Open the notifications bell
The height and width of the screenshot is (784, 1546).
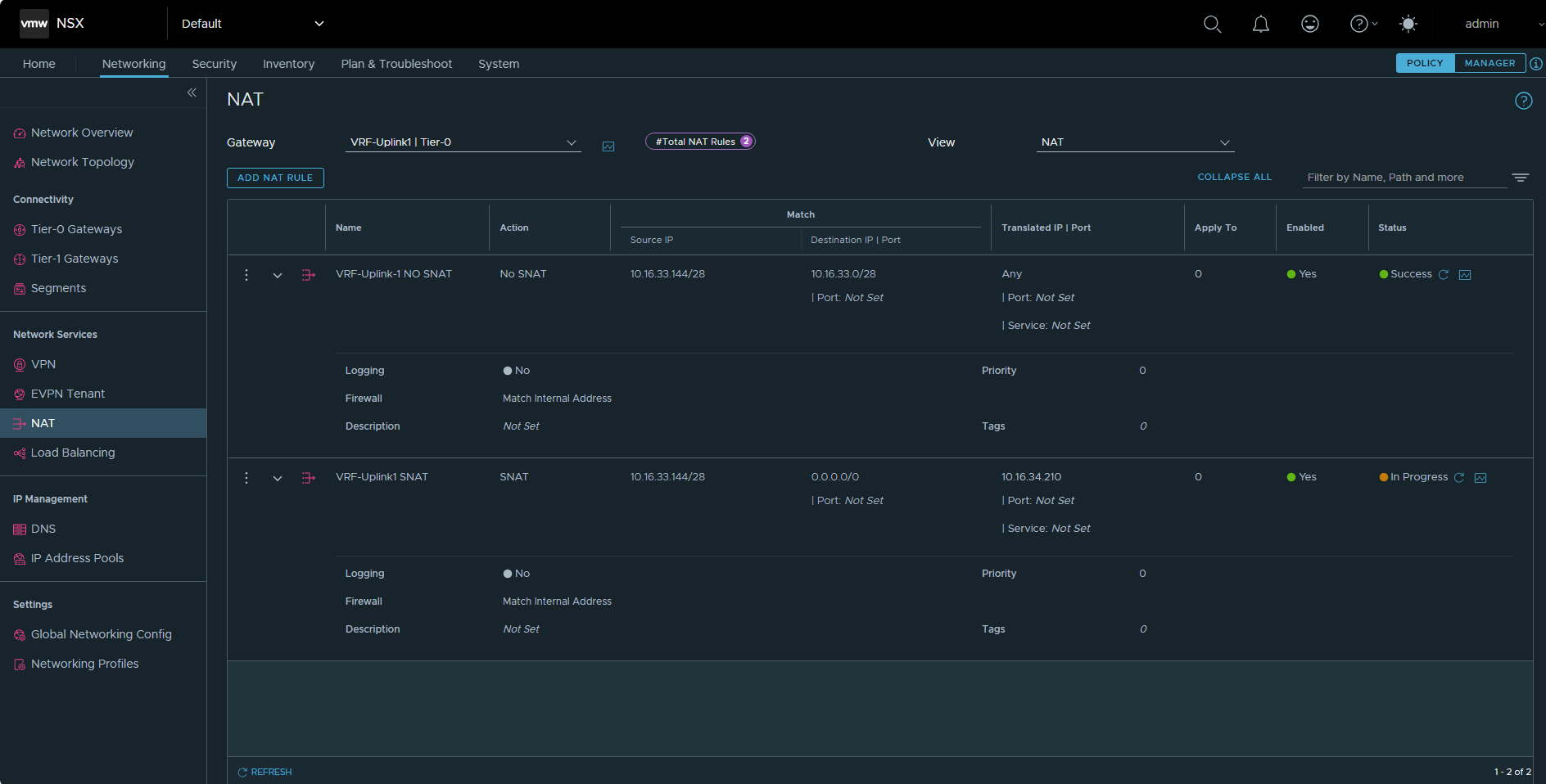1261,24
